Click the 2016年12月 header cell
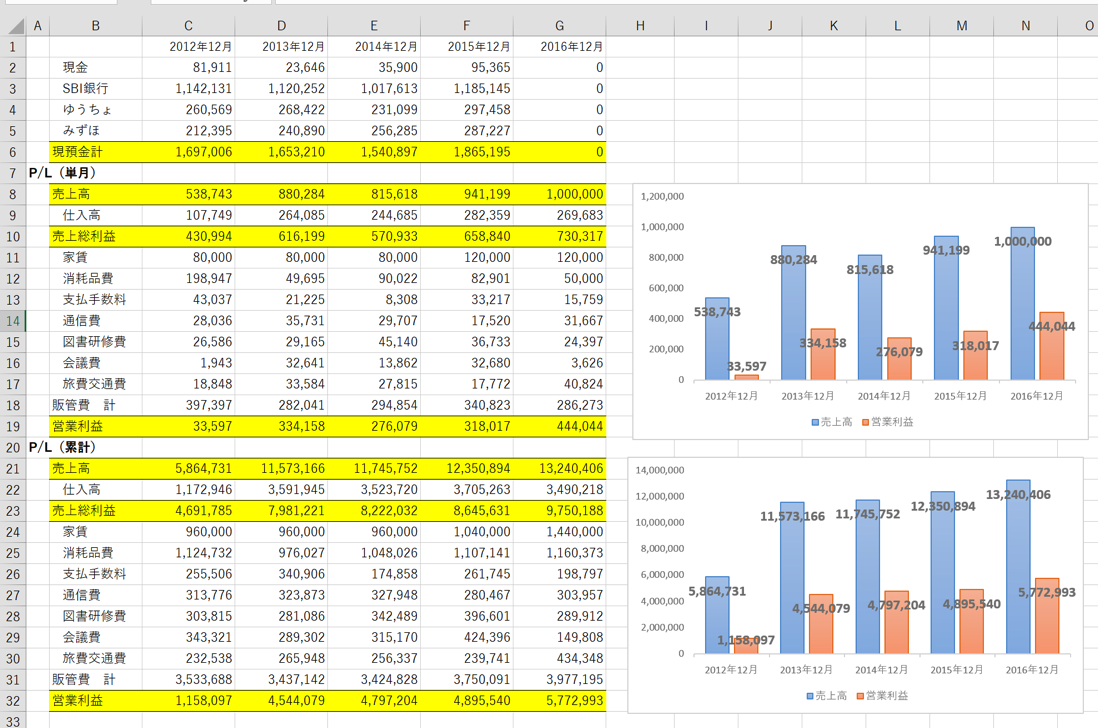The height and width of the screenshot is (728, 1098). tap(560, 47)
